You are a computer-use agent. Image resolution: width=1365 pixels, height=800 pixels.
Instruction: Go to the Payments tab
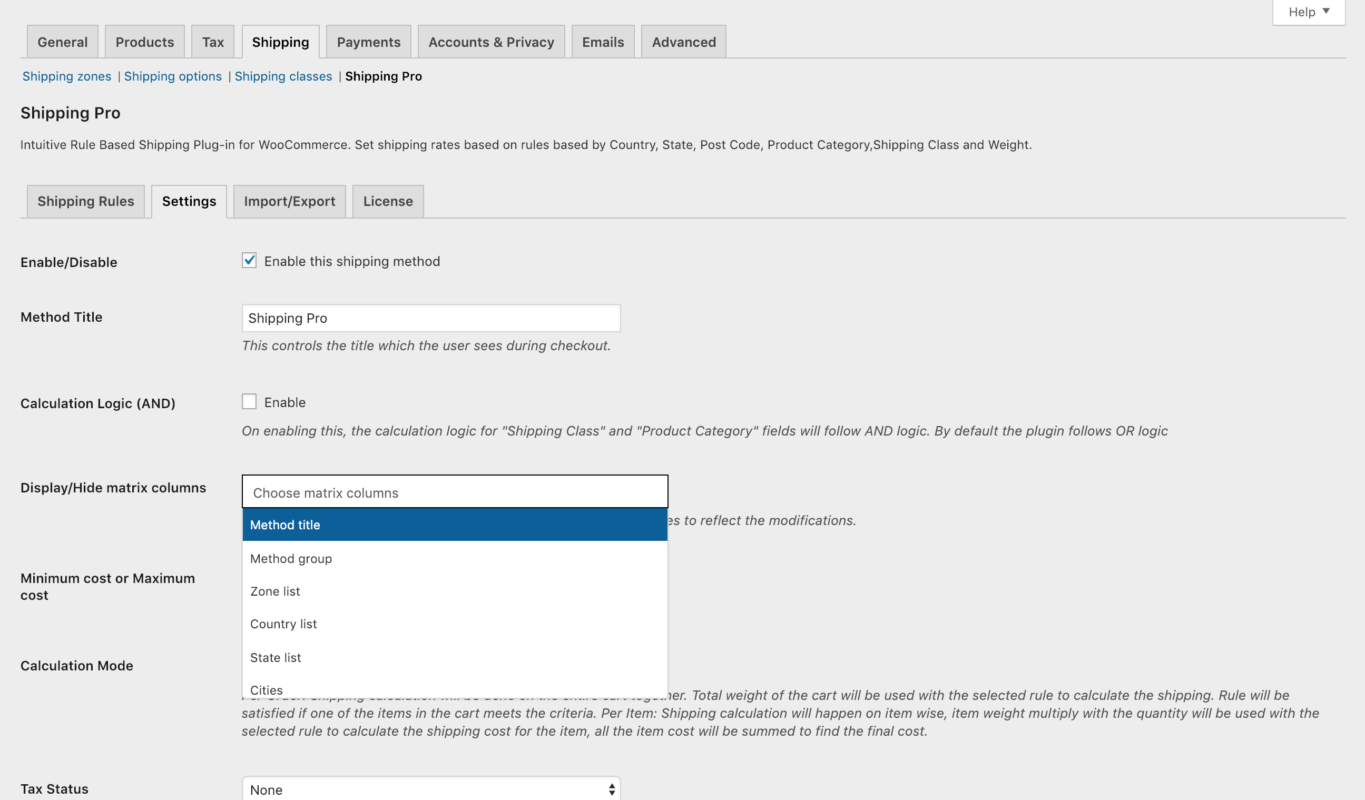[x=368, y=42]
